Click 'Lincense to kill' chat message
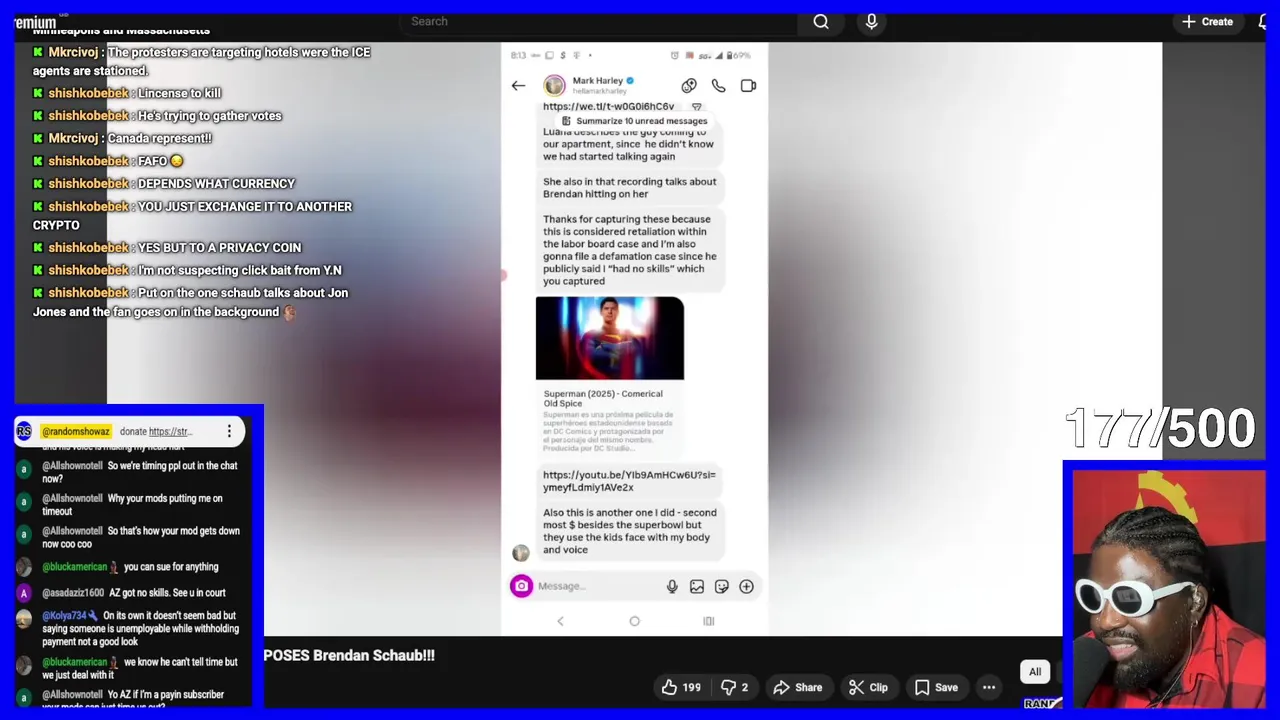1280x720 pixels. pyautogui.click(x=179, y=93)
